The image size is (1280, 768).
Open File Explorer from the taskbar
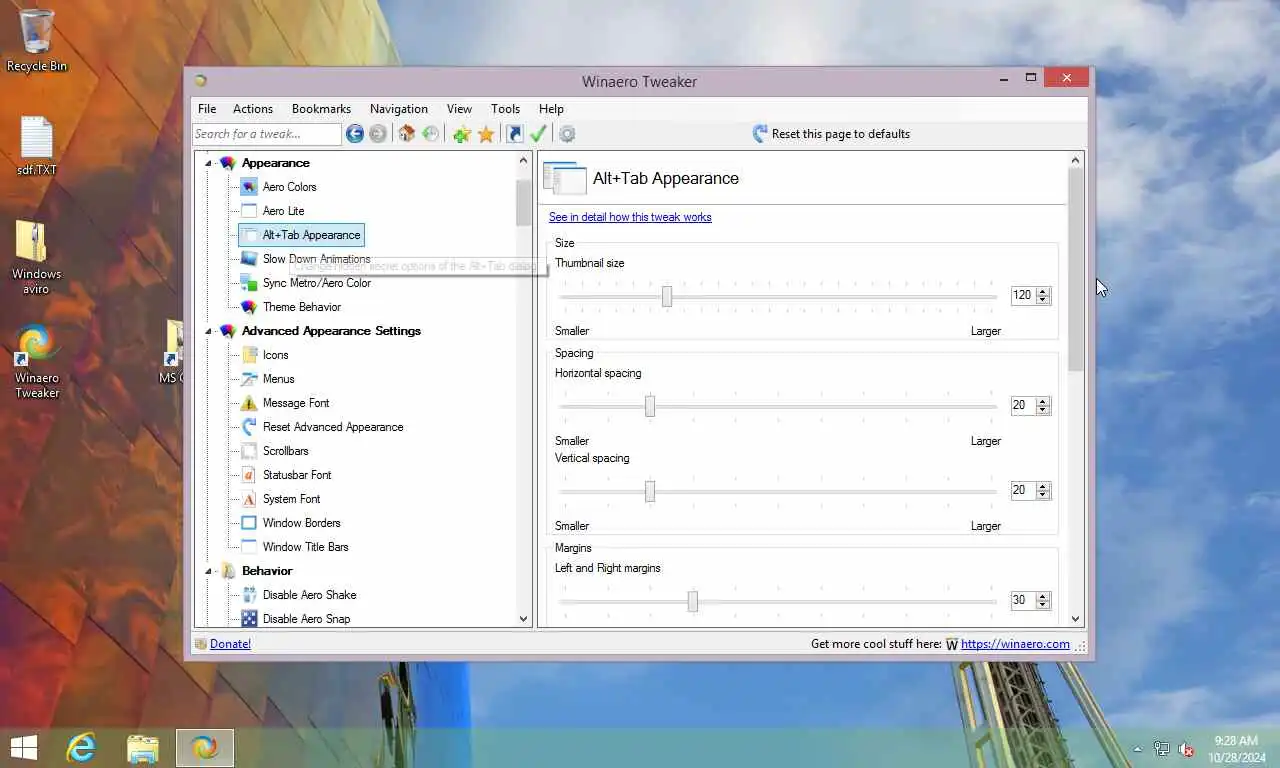click(143, 747)
